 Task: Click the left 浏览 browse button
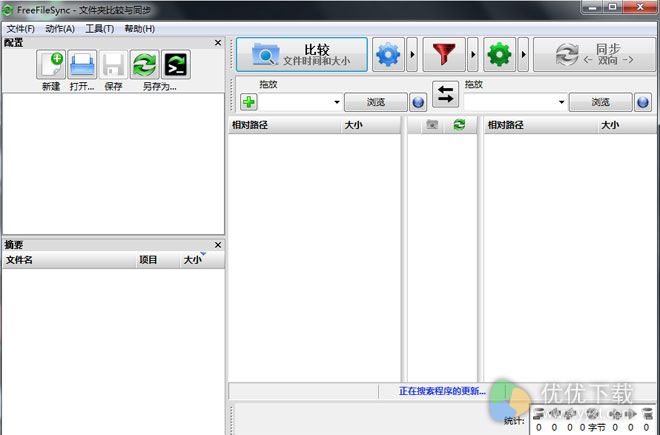tap(376, 102)
